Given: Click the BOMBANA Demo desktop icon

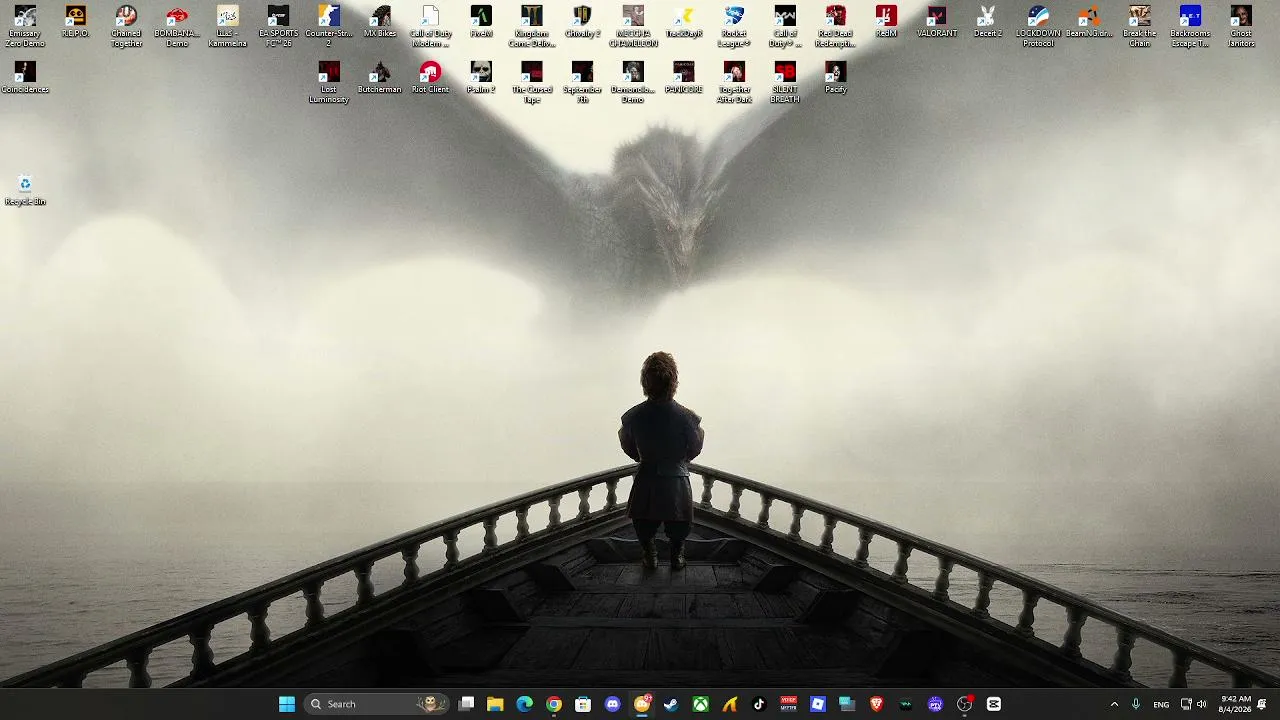Looking at the screenshot, I should pos(177,26).
